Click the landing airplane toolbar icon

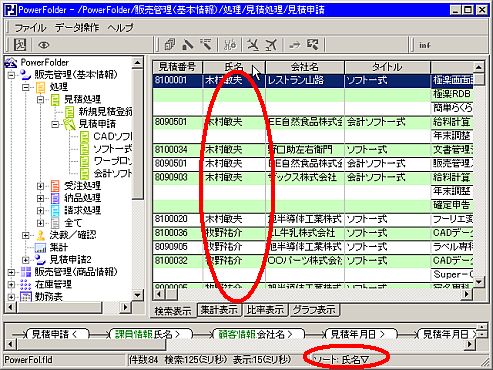click(253, 44)
